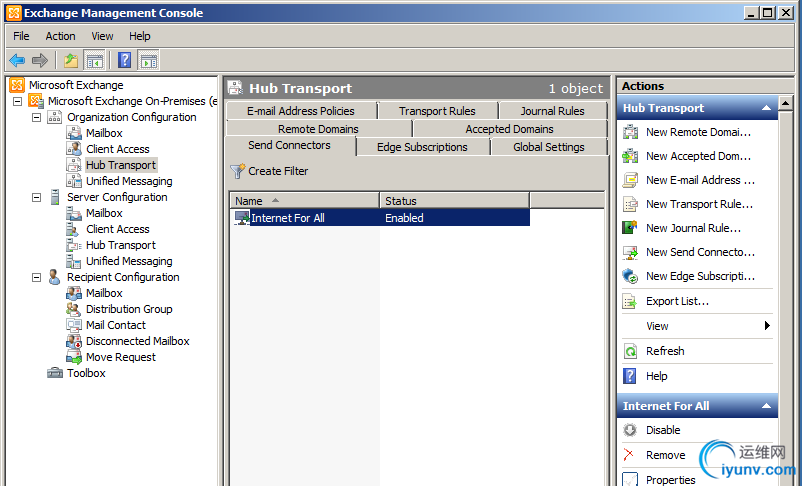The height and width of the screenshot is (486, 802).
Task: Click the Microsoft Exchange root icon
Action: click(x=17, y=85)
